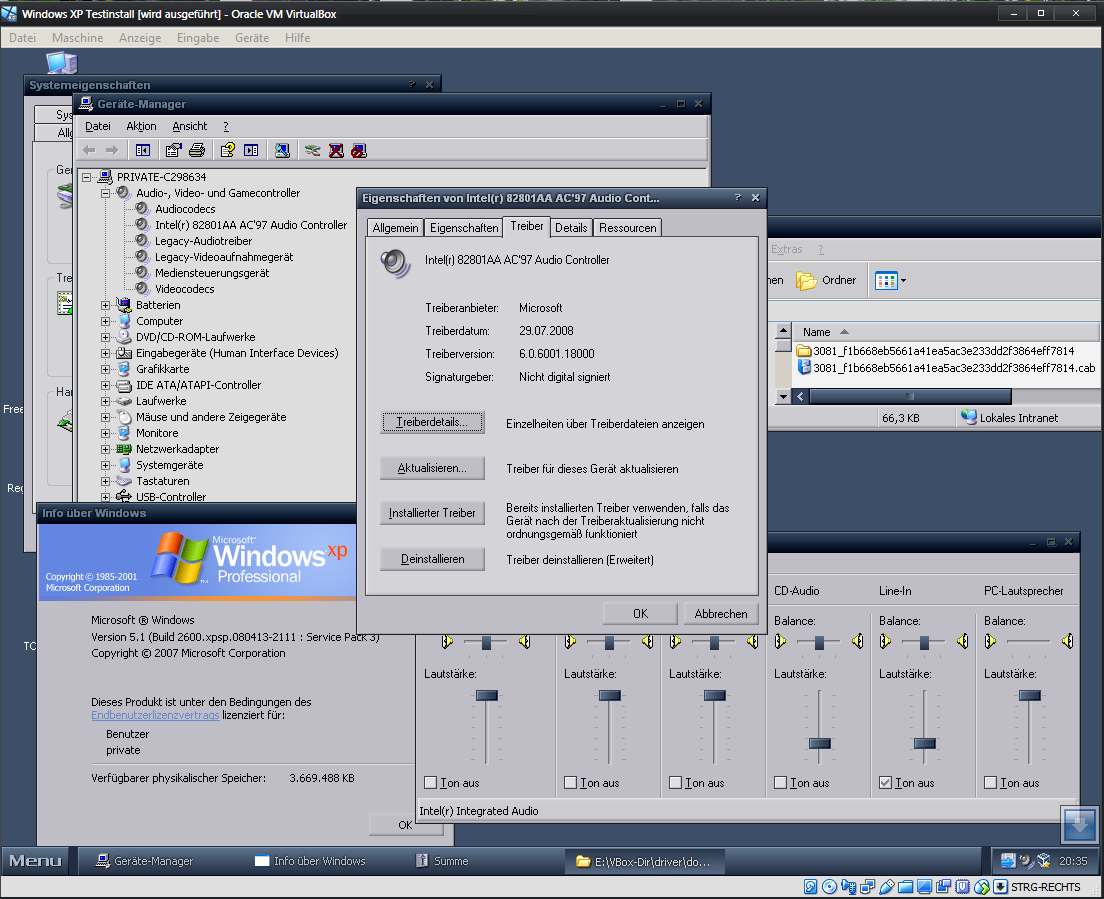1104x899 pixels.
Task: Expand the Netzwerkadapter node
Action: coord(105,449)
